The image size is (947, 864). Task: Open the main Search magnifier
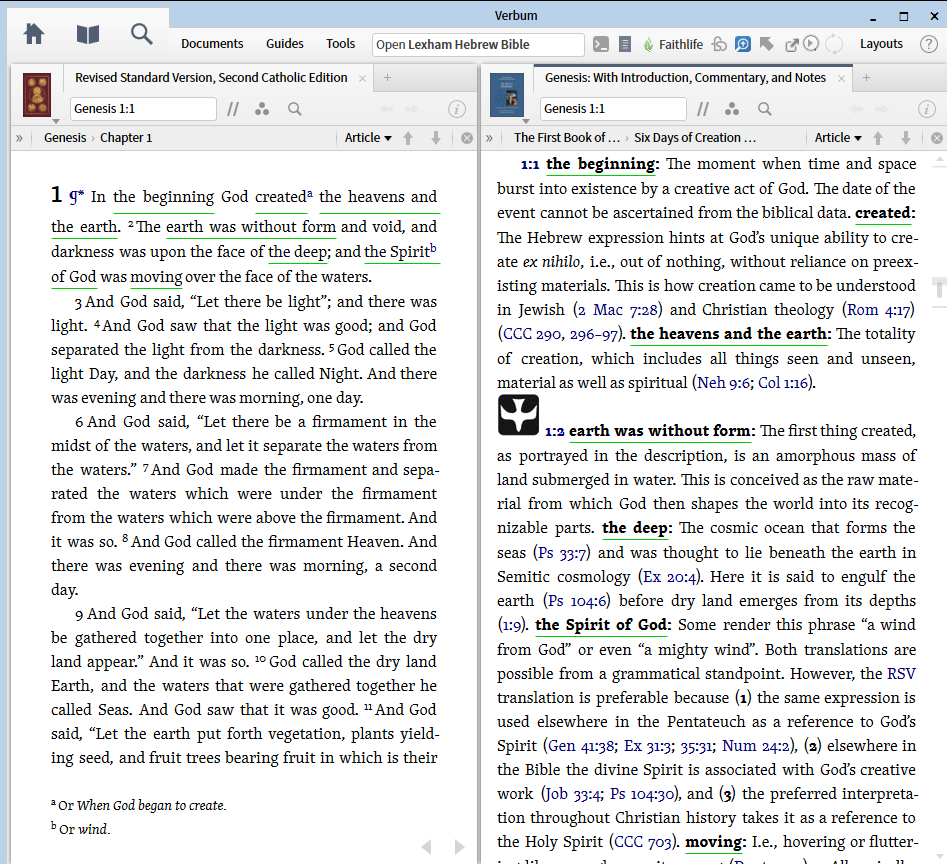click(x=141, y=34)
